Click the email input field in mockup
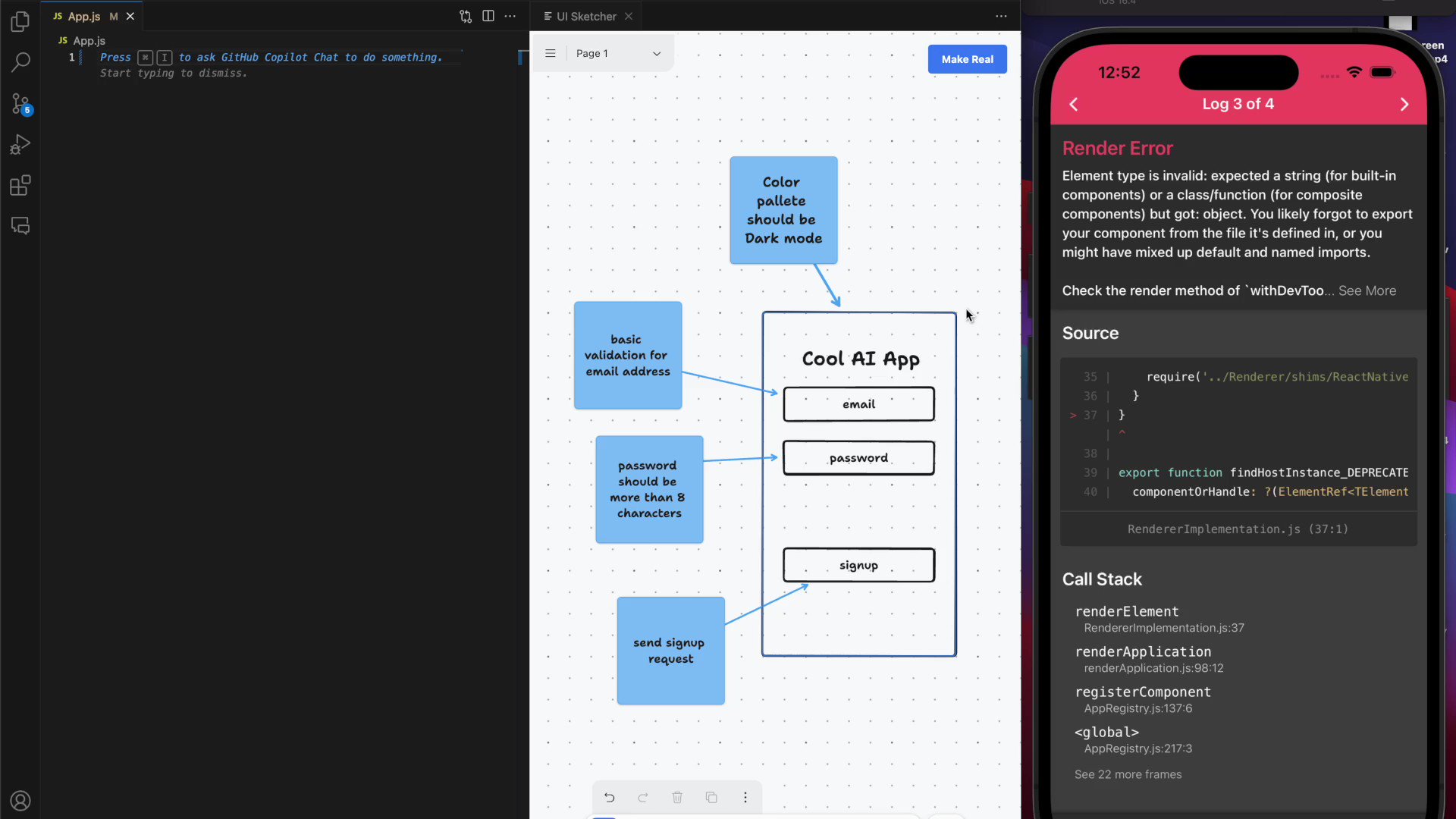1456x819 pixels. [x=858, y=403]
